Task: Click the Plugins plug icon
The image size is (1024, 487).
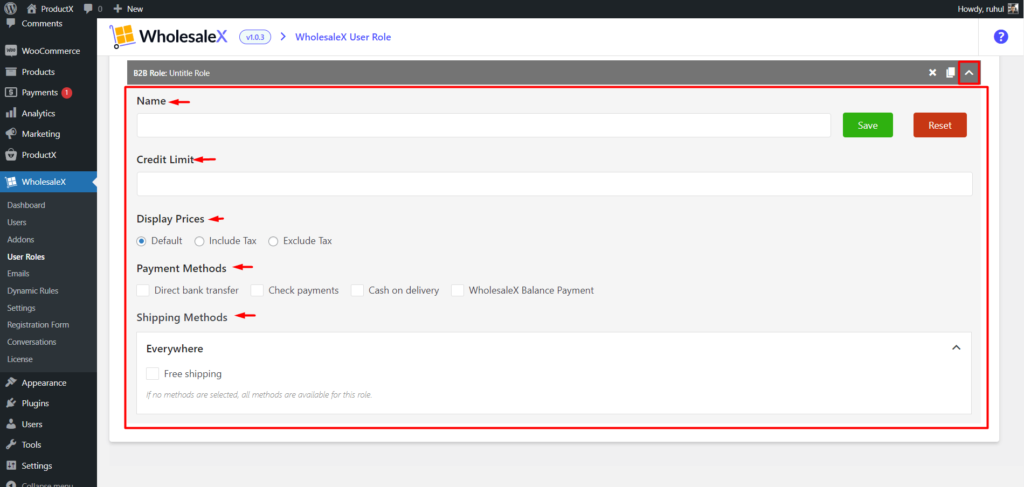Action: [x=10, y=403]
